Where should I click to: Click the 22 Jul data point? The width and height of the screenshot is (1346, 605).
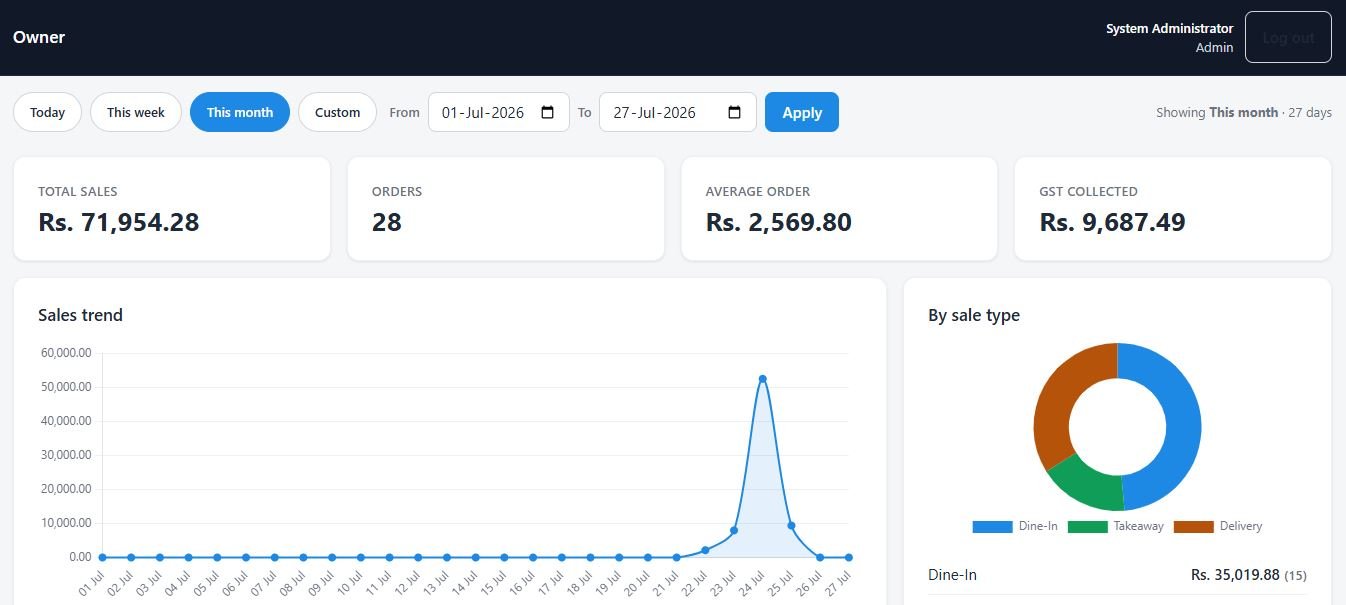pyautogui.click(x=705, y=550)
